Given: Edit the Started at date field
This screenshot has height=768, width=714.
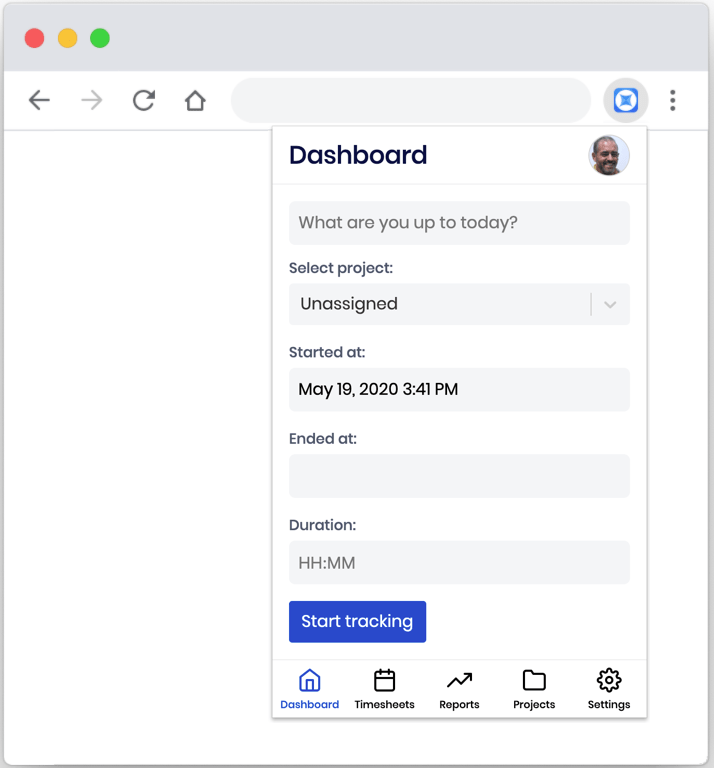Looking at the screenshot, I should pyautogui.click(x=459, y=389).
